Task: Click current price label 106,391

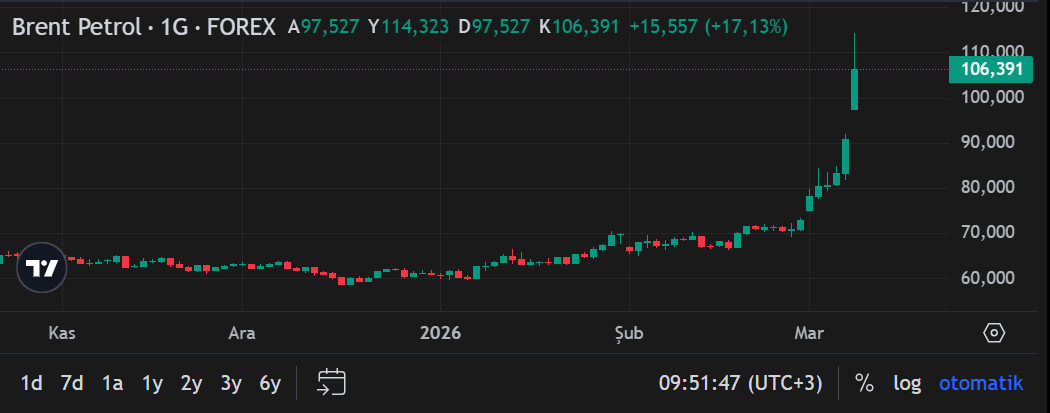Action: click(990, 69)
